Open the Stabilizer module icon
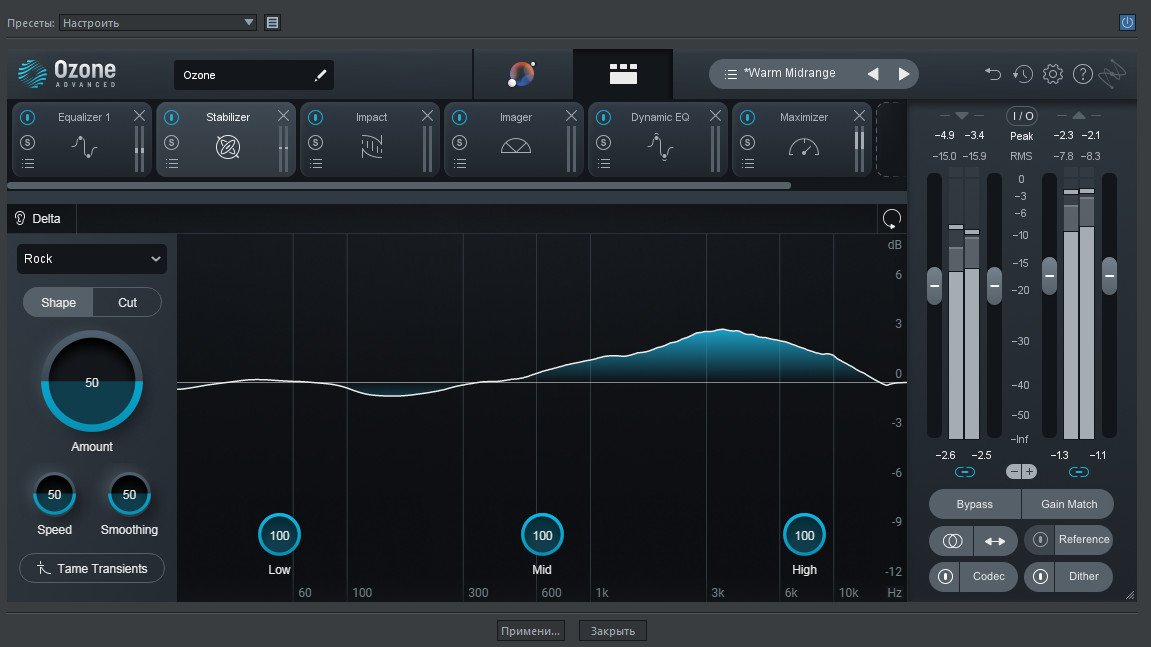This screenshot has width=1151, height=647. (x=228, y=148)
